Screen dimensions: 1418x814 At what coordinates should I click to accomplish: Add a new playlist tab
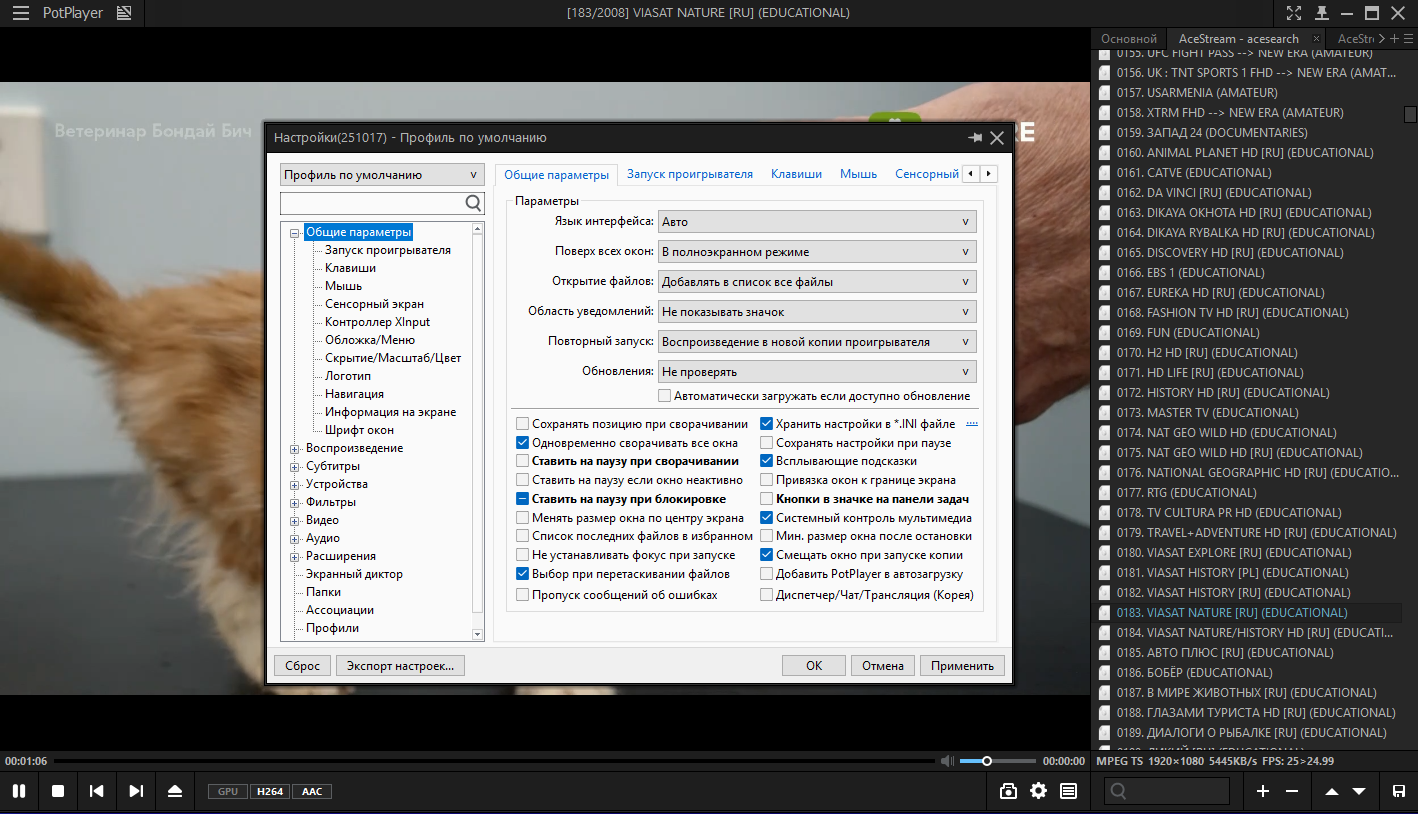click(x=1395, y=39)
